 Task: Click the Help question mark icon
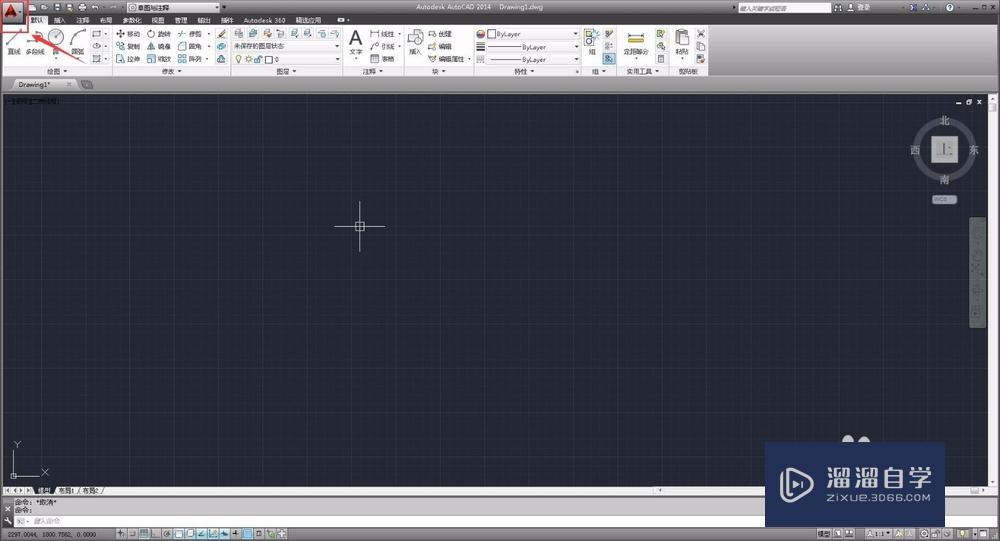950,7
